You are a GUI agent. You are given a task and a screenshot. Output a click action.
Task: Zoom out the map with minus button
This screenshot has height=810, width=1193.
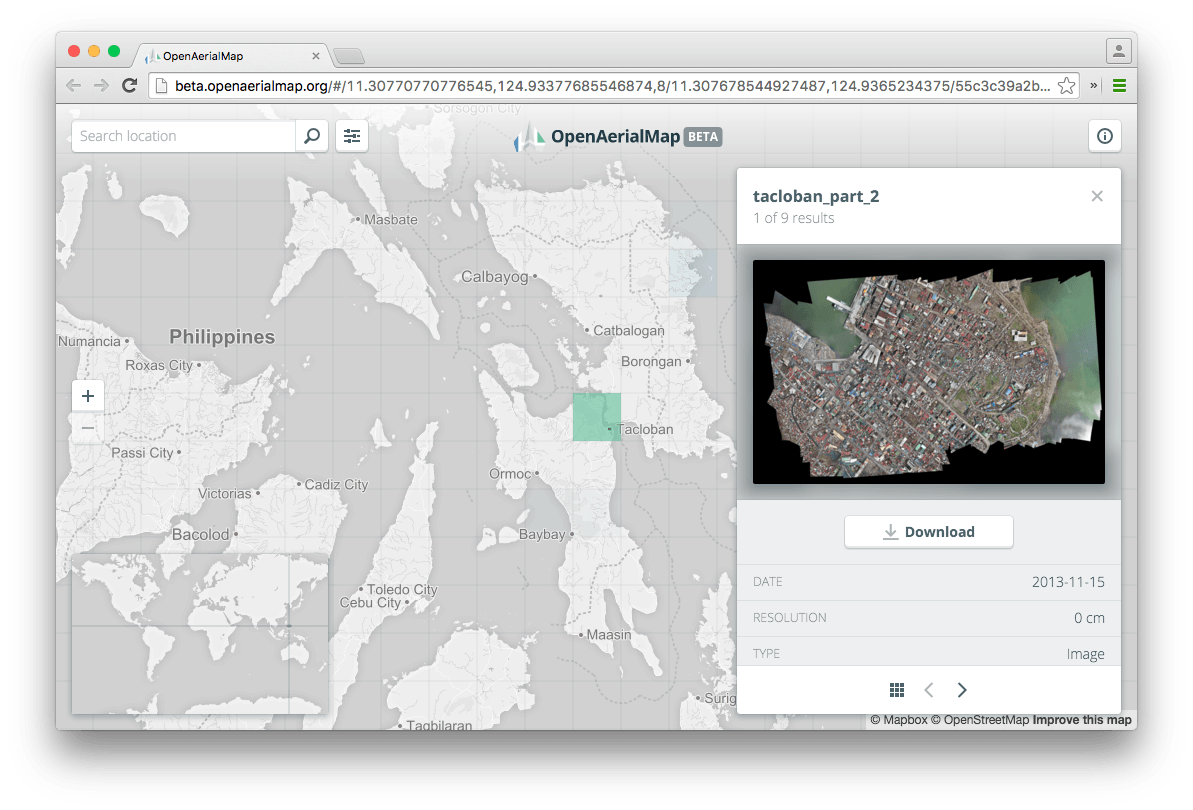pos(88,428)
